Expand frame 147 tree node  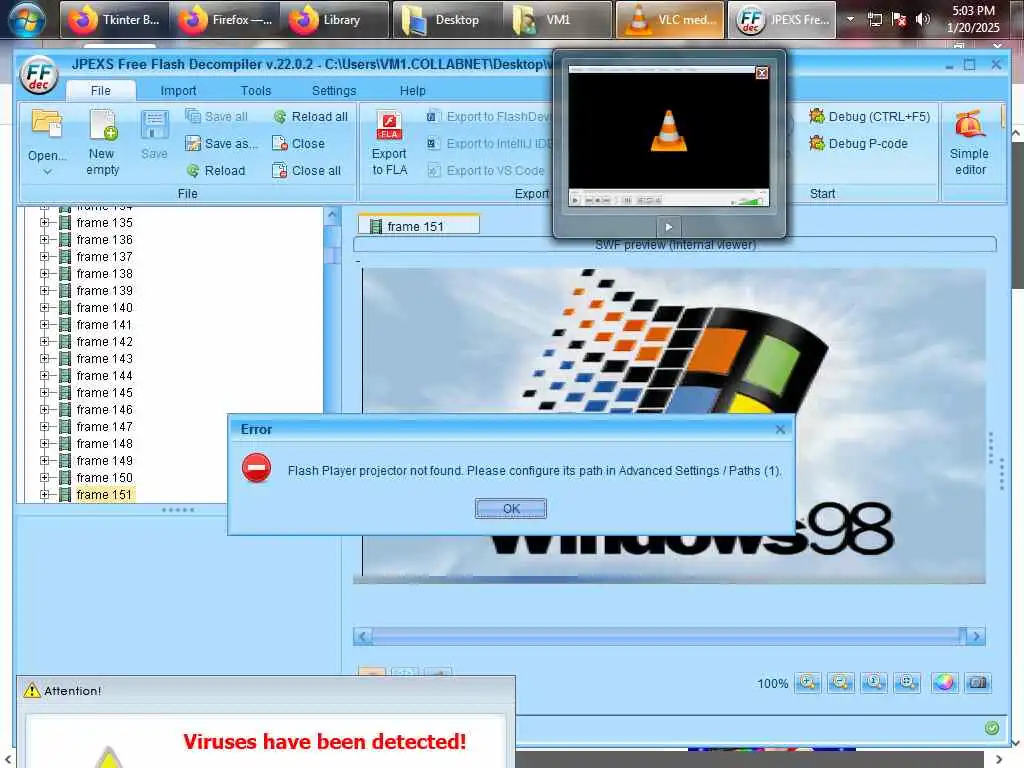(x=44, y=426)
